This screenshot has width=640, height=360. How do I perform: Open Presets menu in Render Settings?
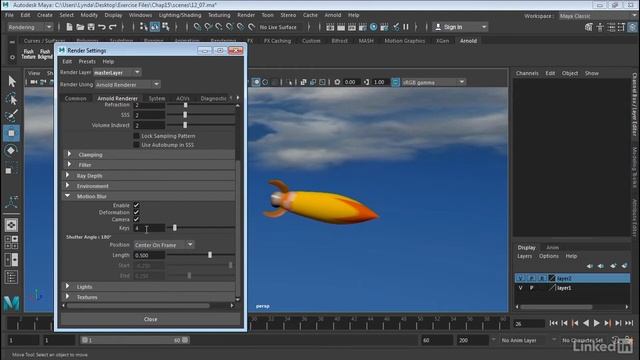tap(87, 61)
